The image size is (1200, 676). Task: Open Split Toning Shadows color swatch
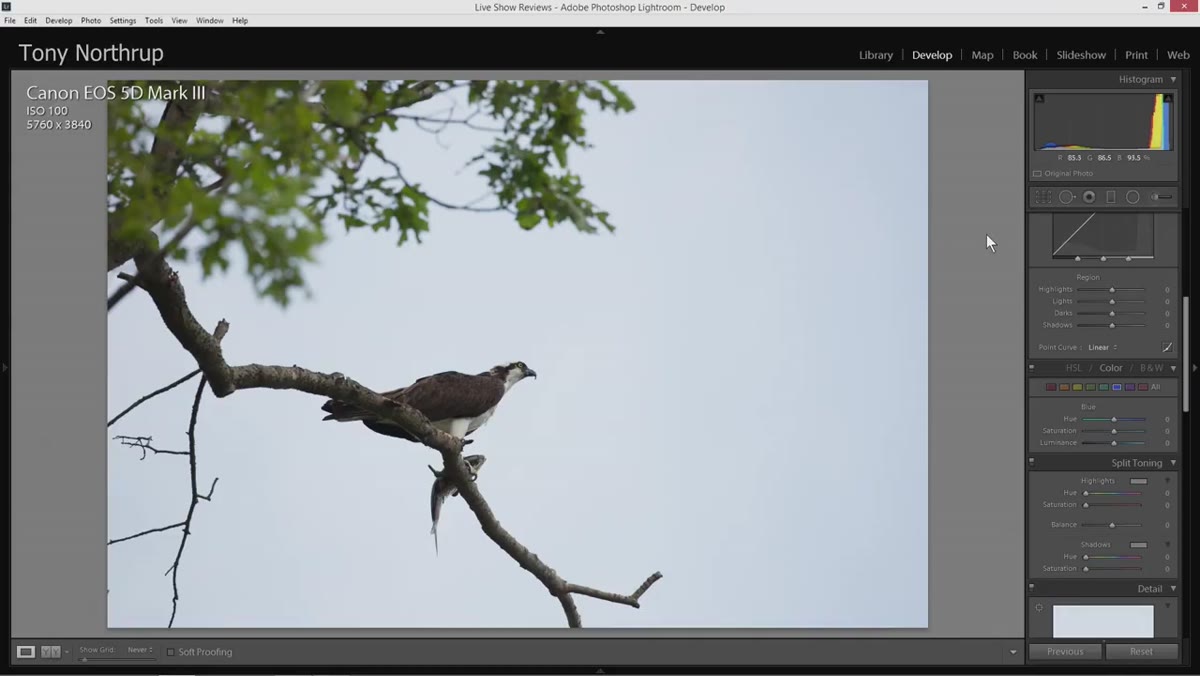[1138, 545]
